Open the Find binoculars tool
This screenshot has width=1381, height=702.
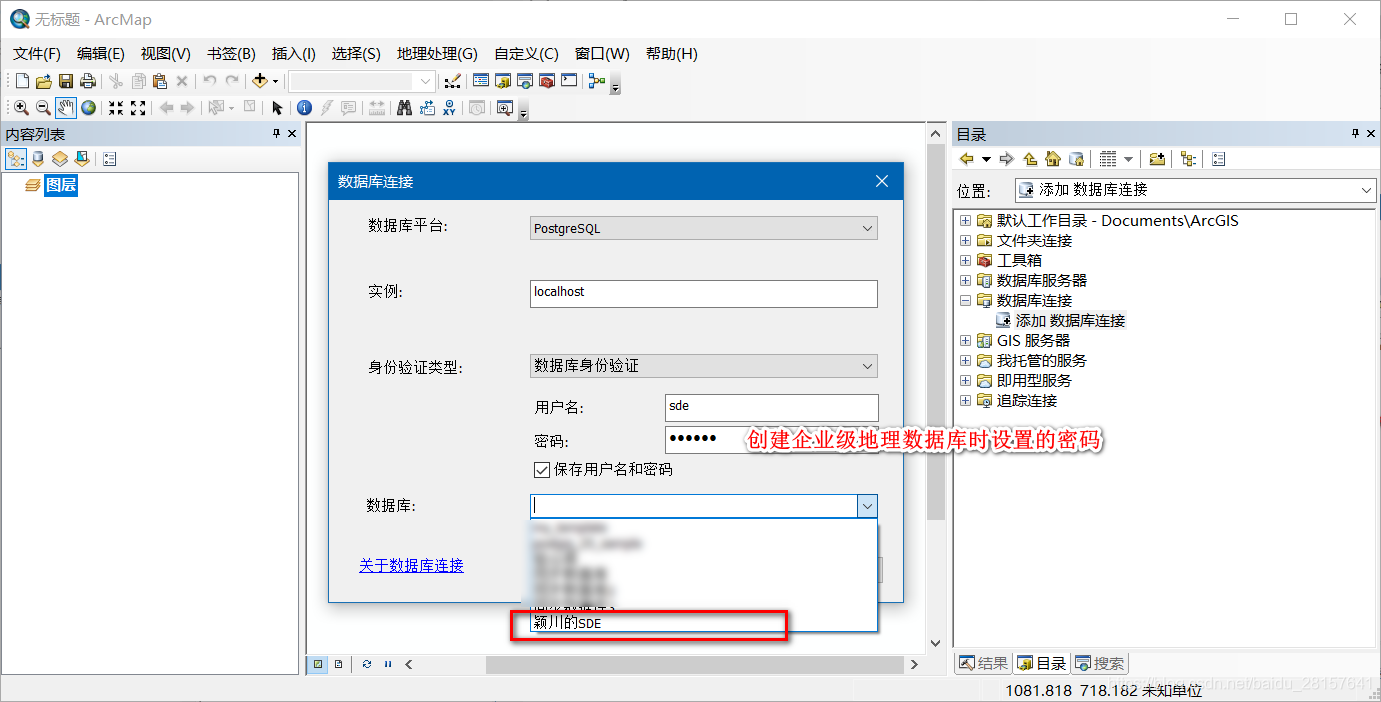[x=405, y=108]
